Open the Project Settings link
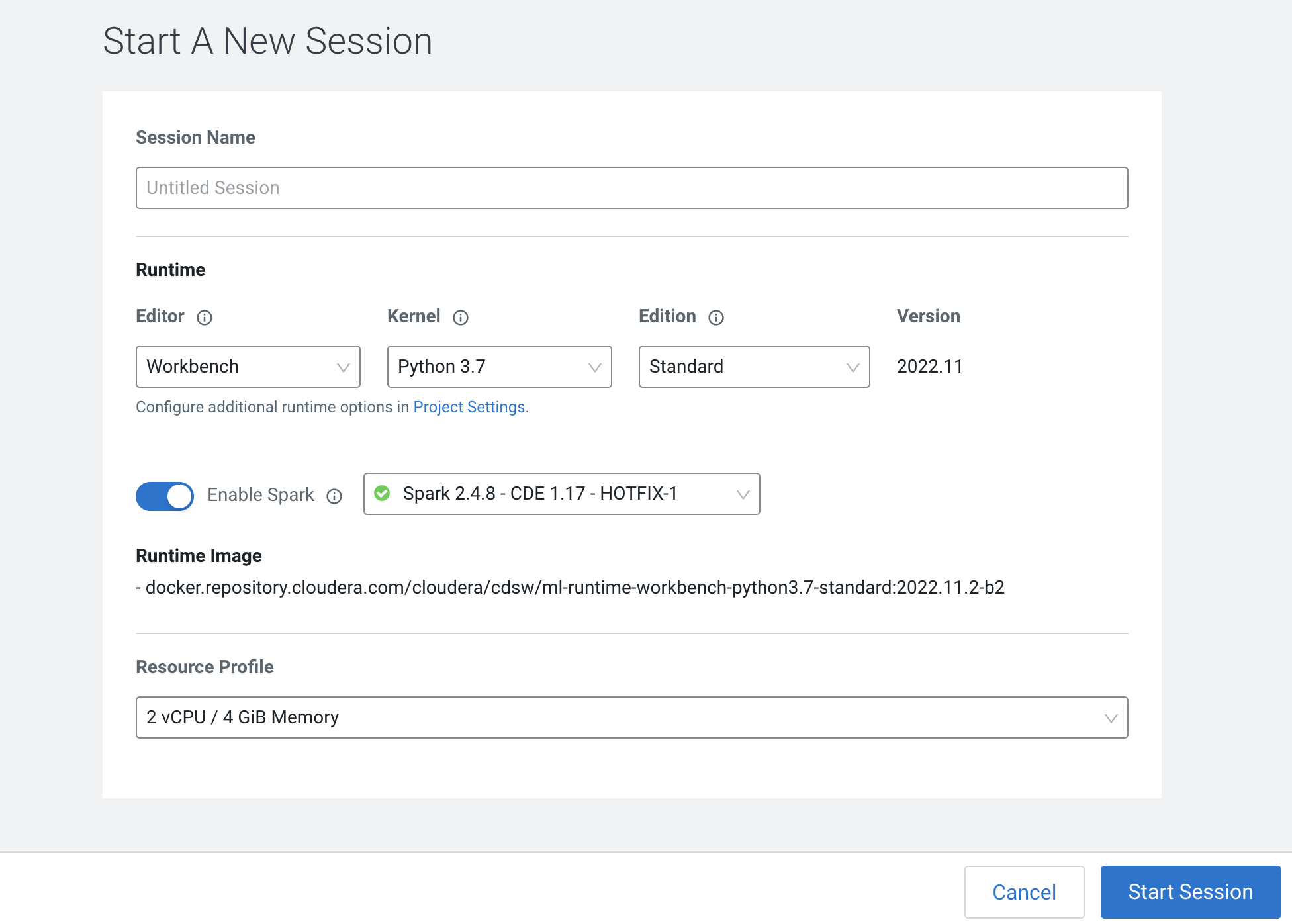The width and height of the screenshot is (1292, 924). 469,407
